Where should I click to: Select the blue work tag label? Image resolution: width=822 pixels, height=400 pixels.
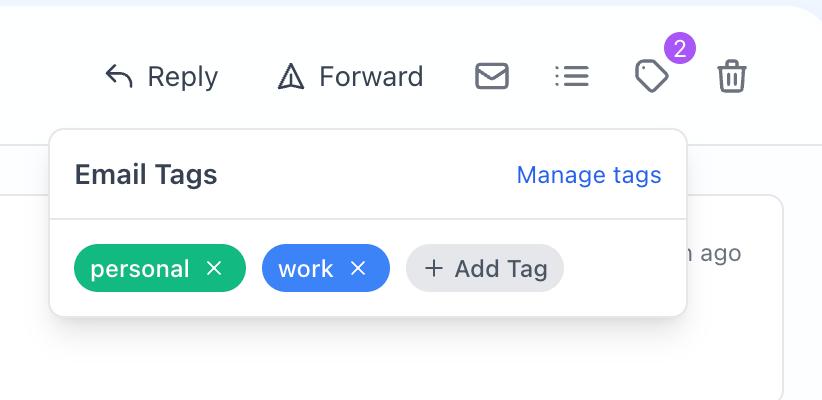[x=306, y=268]
